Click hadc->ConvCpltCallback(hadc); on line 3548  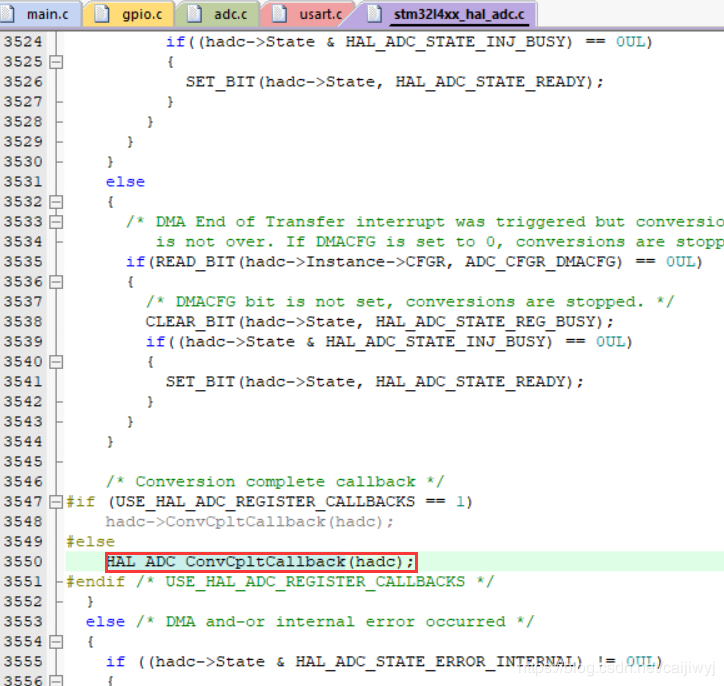click(249, 522)
